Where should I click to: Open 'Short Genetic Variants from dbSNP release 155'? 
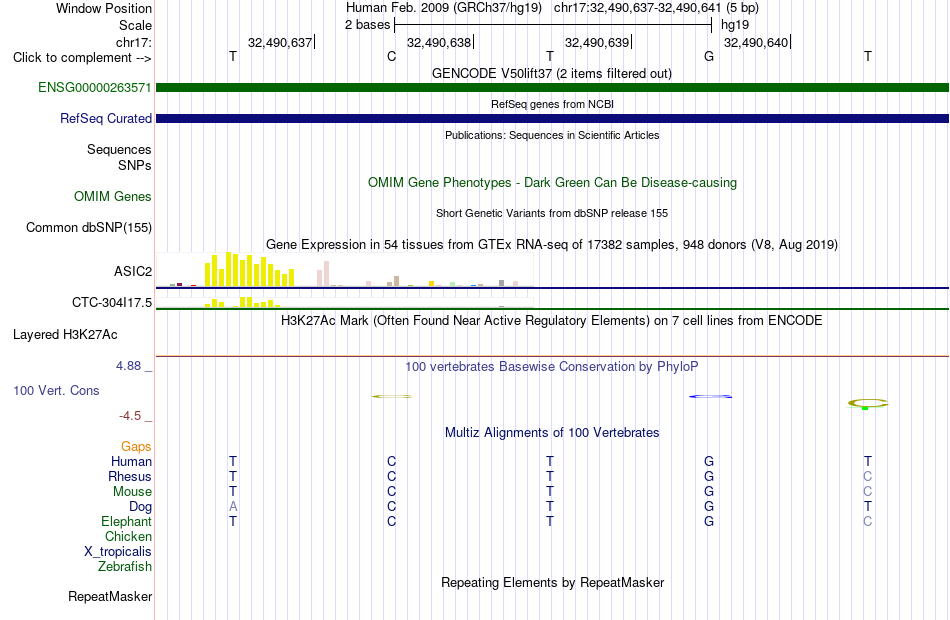click(x=552, y=213)
